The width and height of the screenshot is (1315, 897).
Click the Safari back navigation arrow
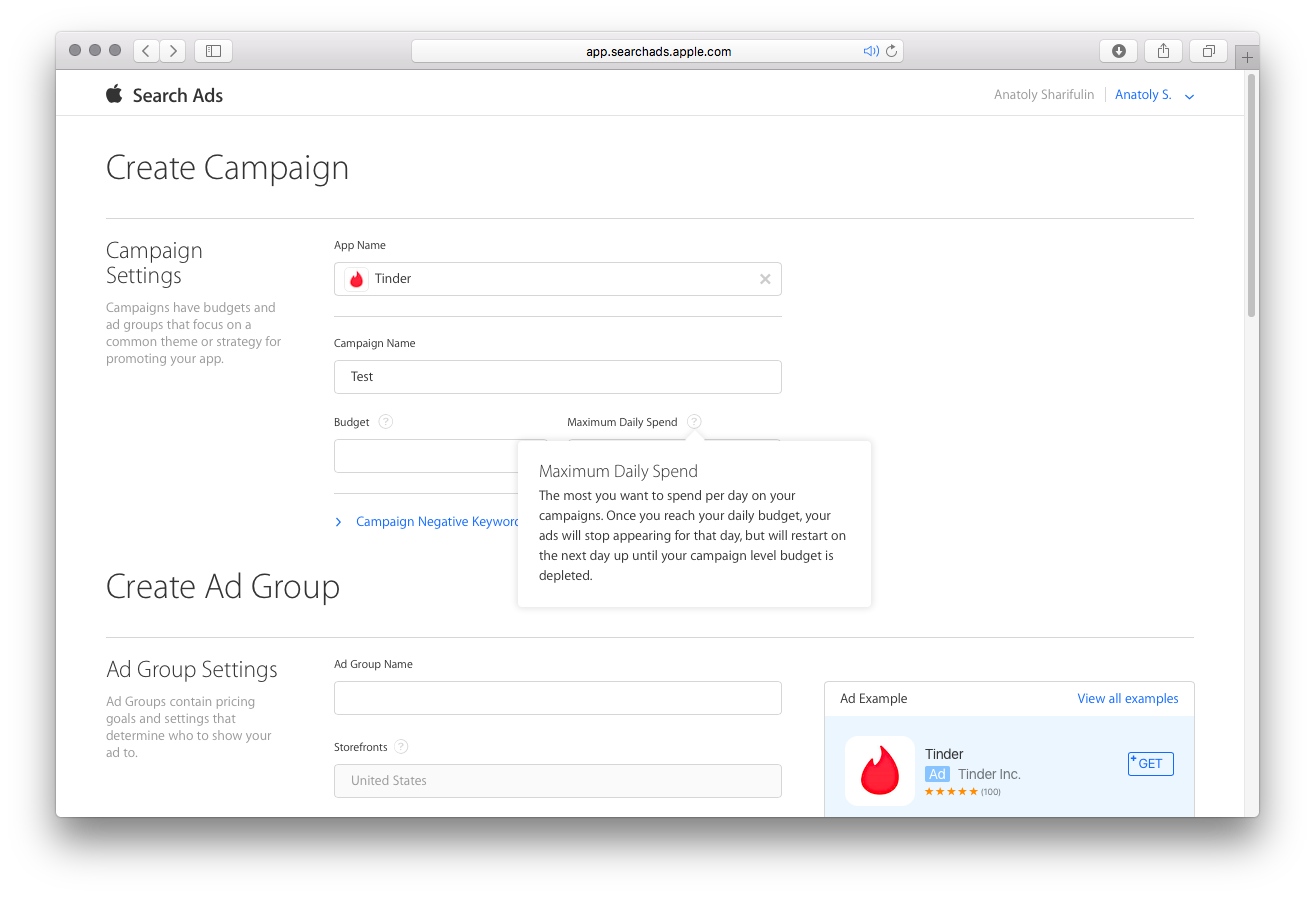coord(146,51)
